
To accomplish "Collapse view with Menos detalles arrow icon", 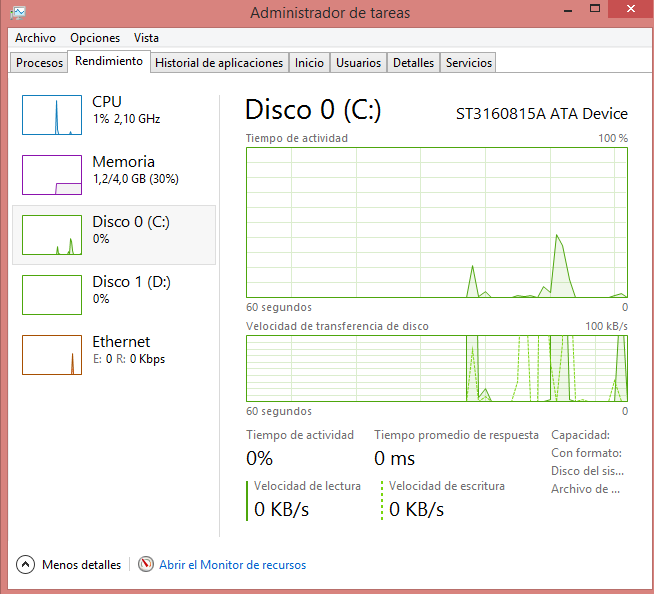I will (x=26, y=565).
